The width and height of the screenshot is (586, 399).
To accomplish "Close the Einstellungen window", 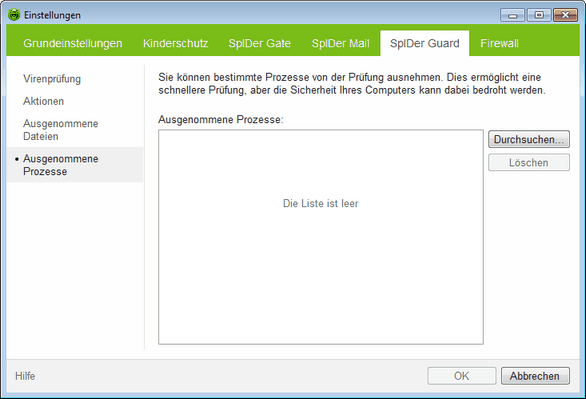I will 565,15.
